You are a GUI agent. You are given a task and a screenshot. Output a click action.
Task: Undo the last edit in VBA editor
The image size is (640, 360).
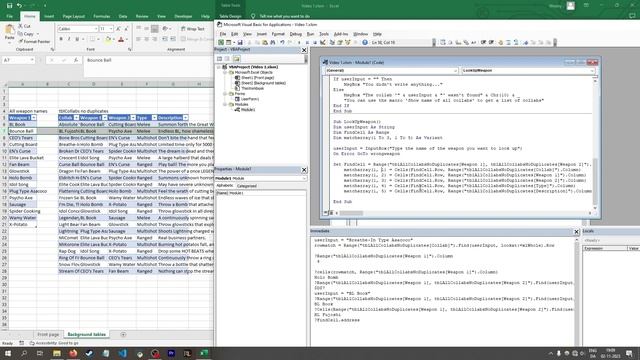(282, 42)
